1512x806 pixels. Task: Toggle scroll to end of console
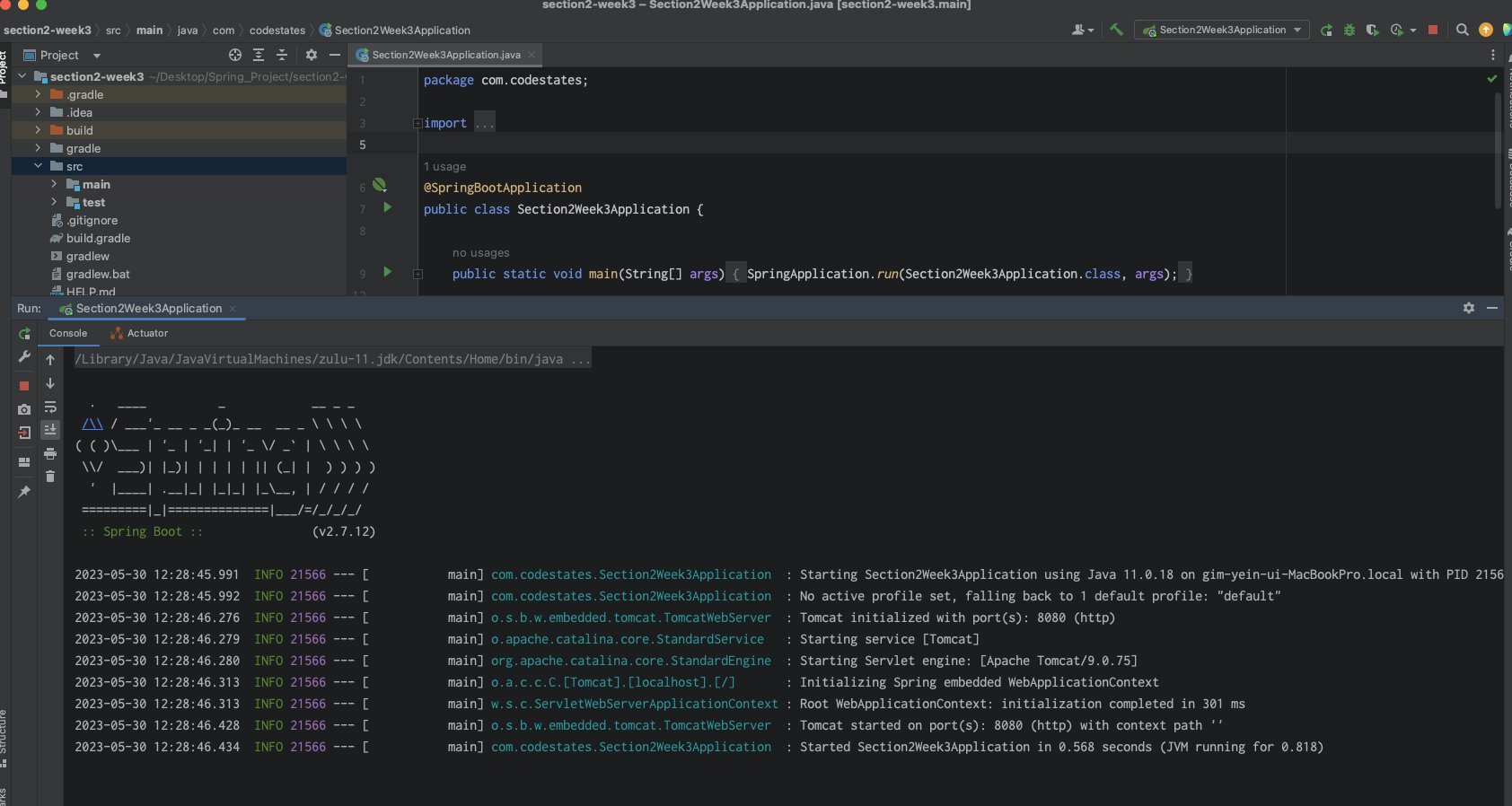click(x=50, y=430)
